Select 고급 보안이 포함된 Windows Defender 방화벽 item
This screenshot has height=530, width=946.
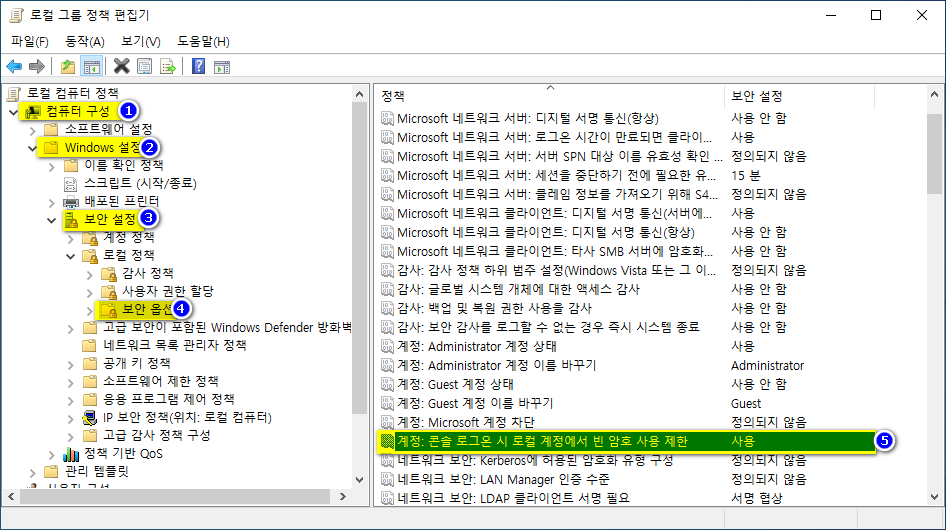coord(227,328)
